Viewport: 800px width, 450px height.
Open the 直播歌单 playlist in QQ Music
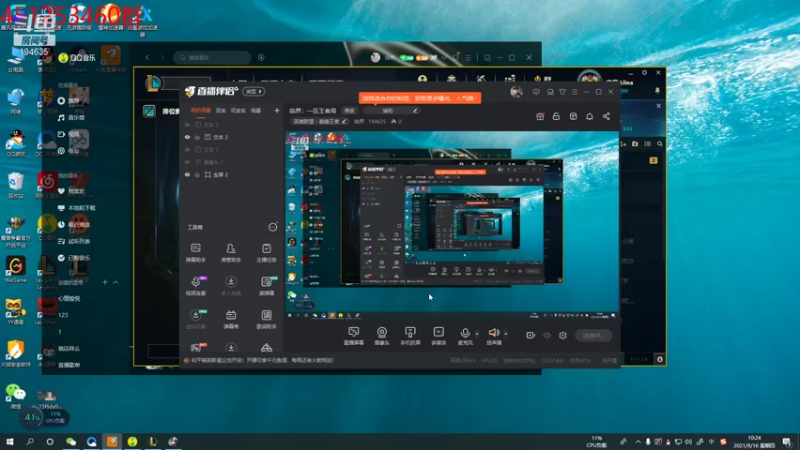(69, 365)
